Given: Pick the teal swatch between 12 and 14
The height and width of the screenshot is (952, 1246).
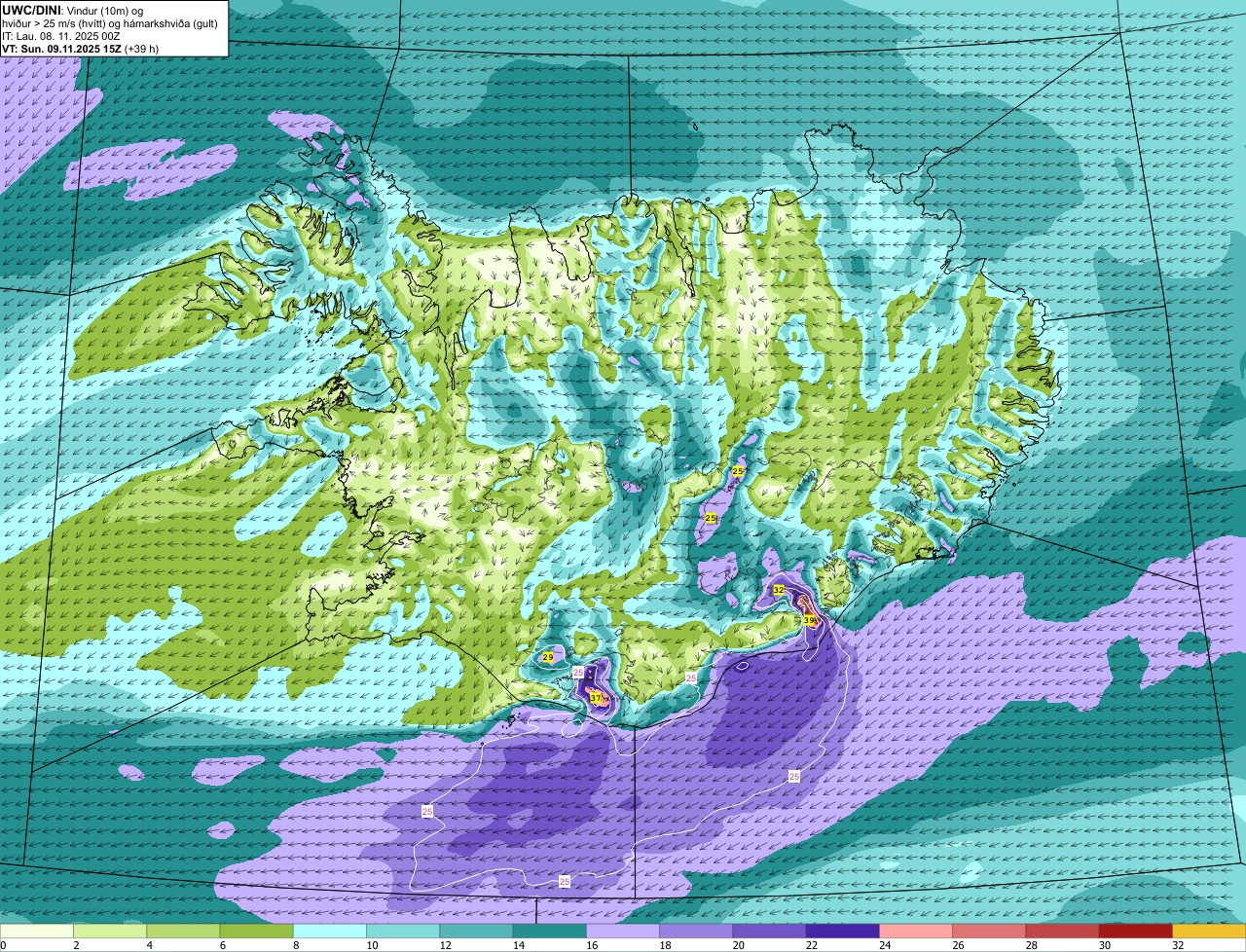Looking at the screenshot, I should [476, 931].
